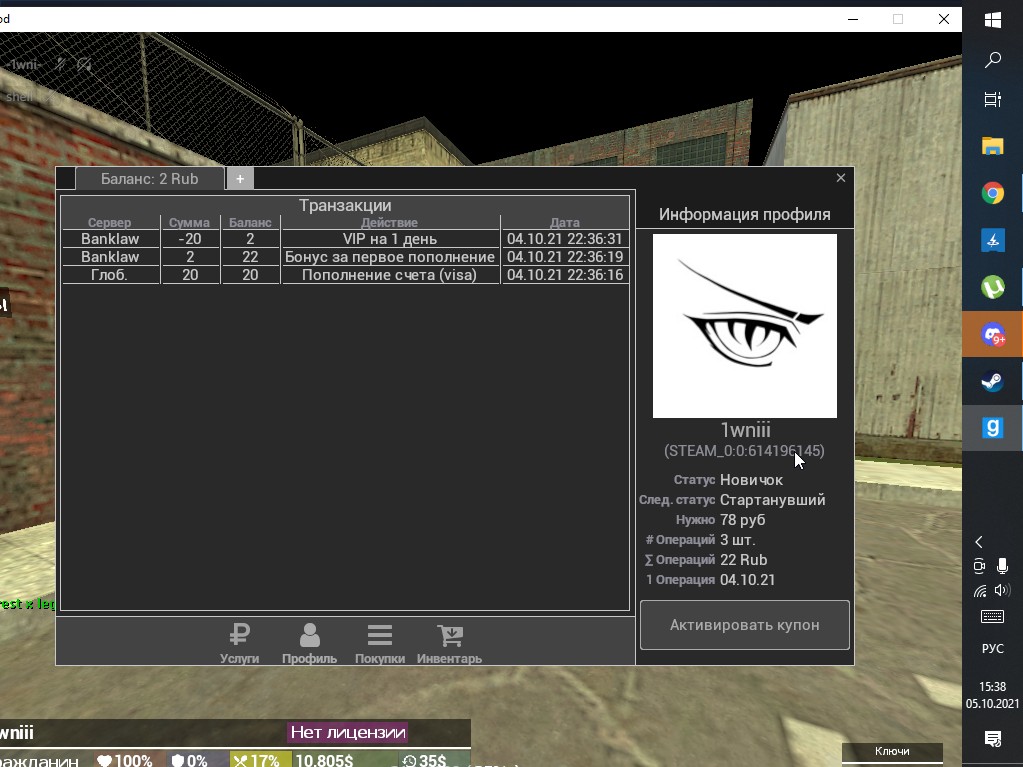The height and width of the screenshot is (767, 1023).
Task: Open the Покупки list icon
Action: (379, 642)
